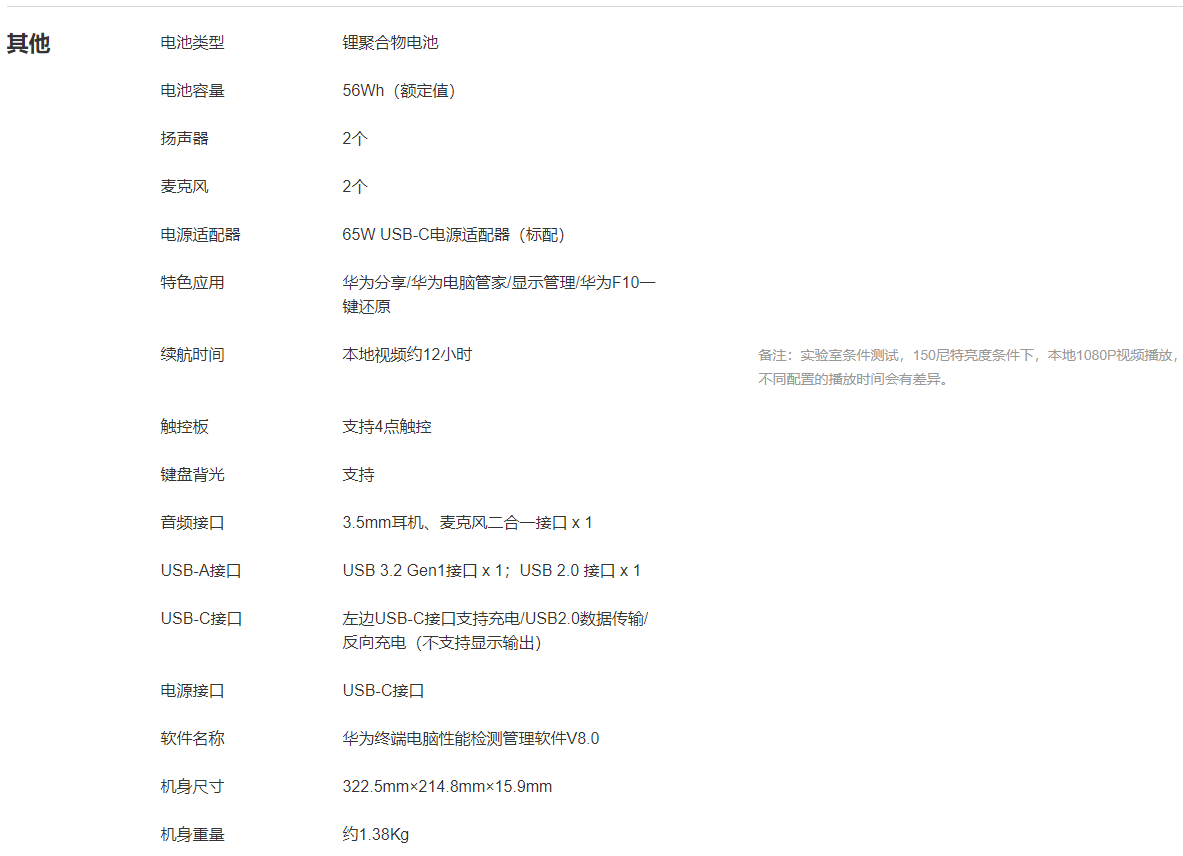Click the 其他 section heading
The height and width of the screenshot is (856, 1183).
pyautogui.click(x=28, y=44)
